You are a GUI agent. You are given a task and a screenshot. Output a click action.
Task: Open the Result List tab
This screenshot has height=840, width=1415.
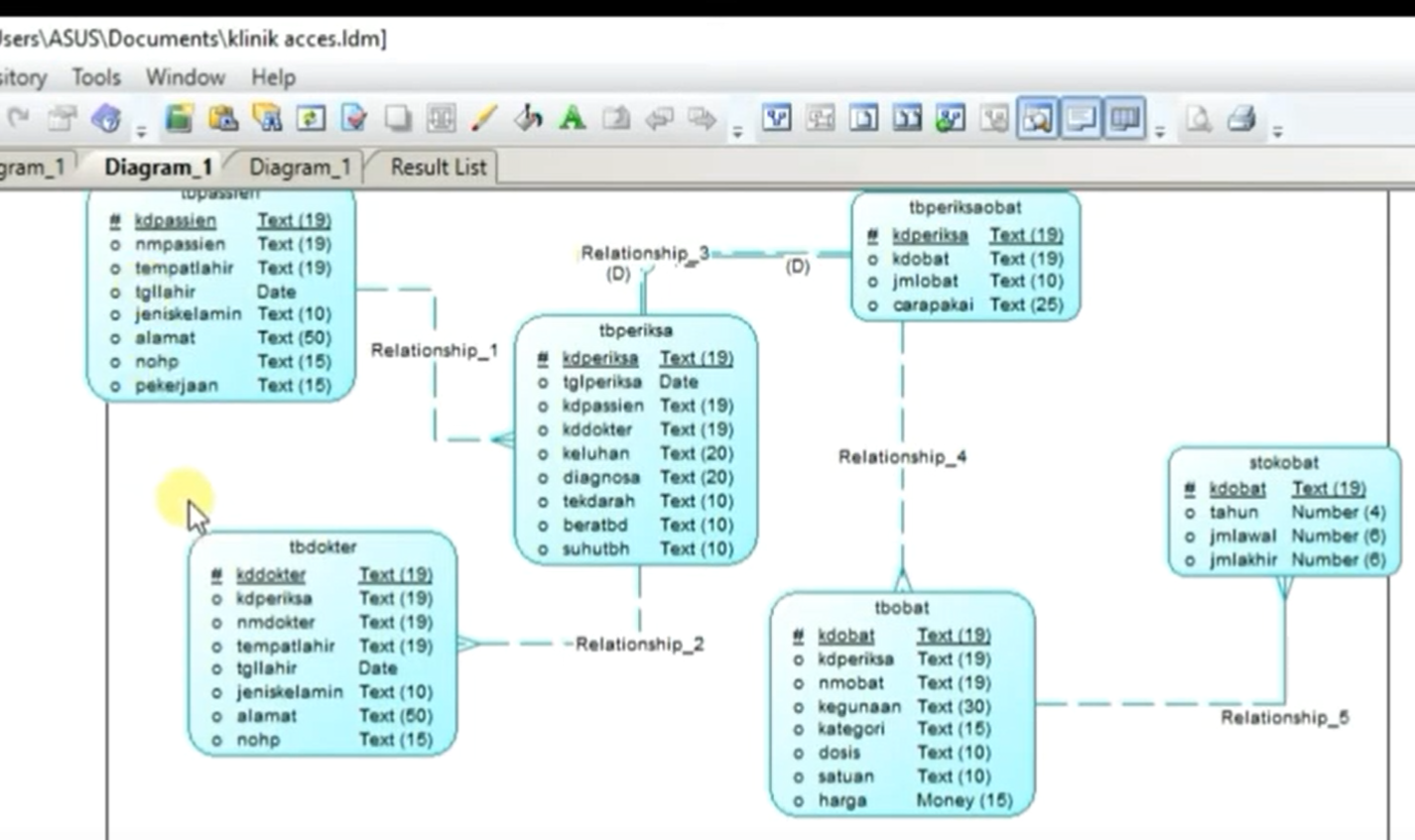(439, 167)
